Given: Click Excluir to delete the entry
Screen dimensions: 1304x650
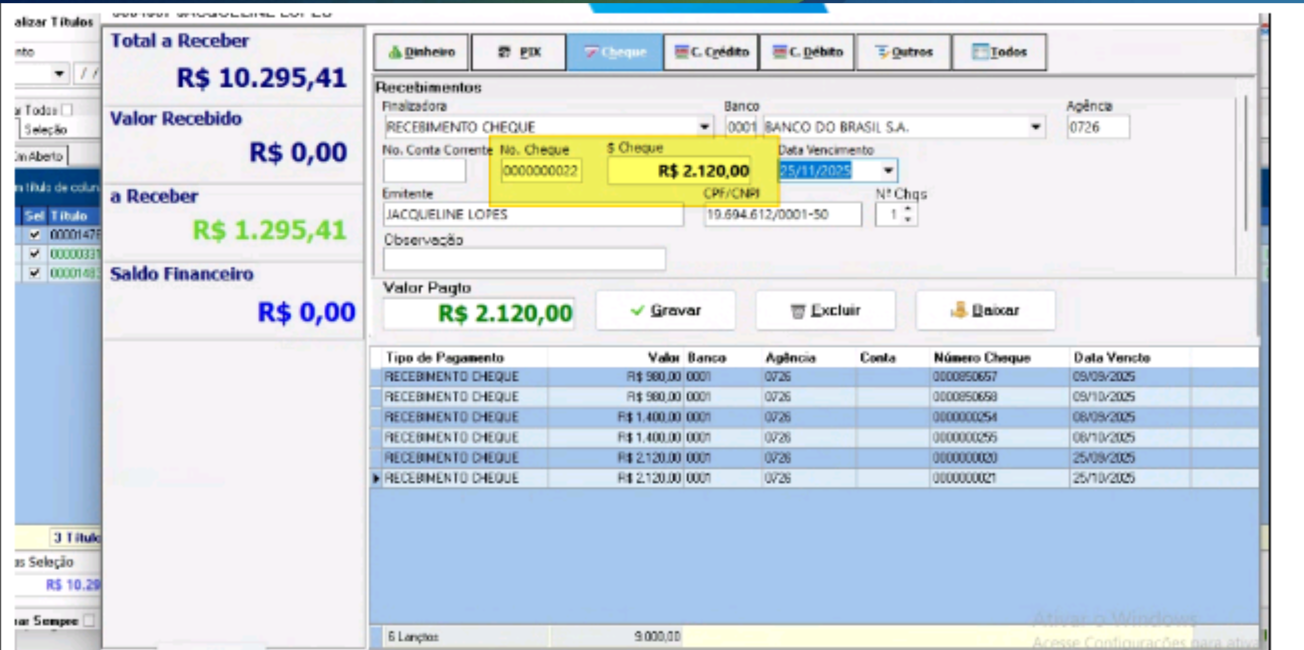Looking at the screenshot, I should point(825,311).
